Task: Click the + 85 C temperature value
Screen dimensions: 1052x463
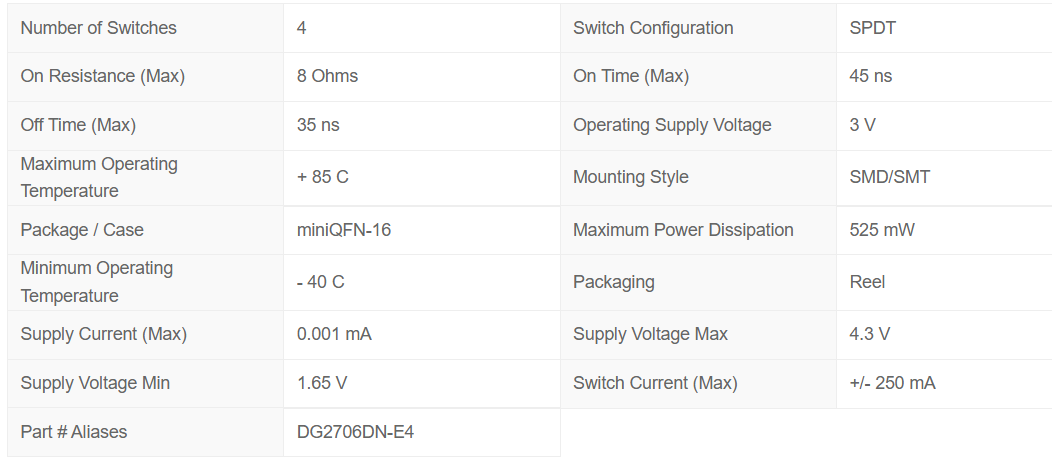Action: coord(323,178)
